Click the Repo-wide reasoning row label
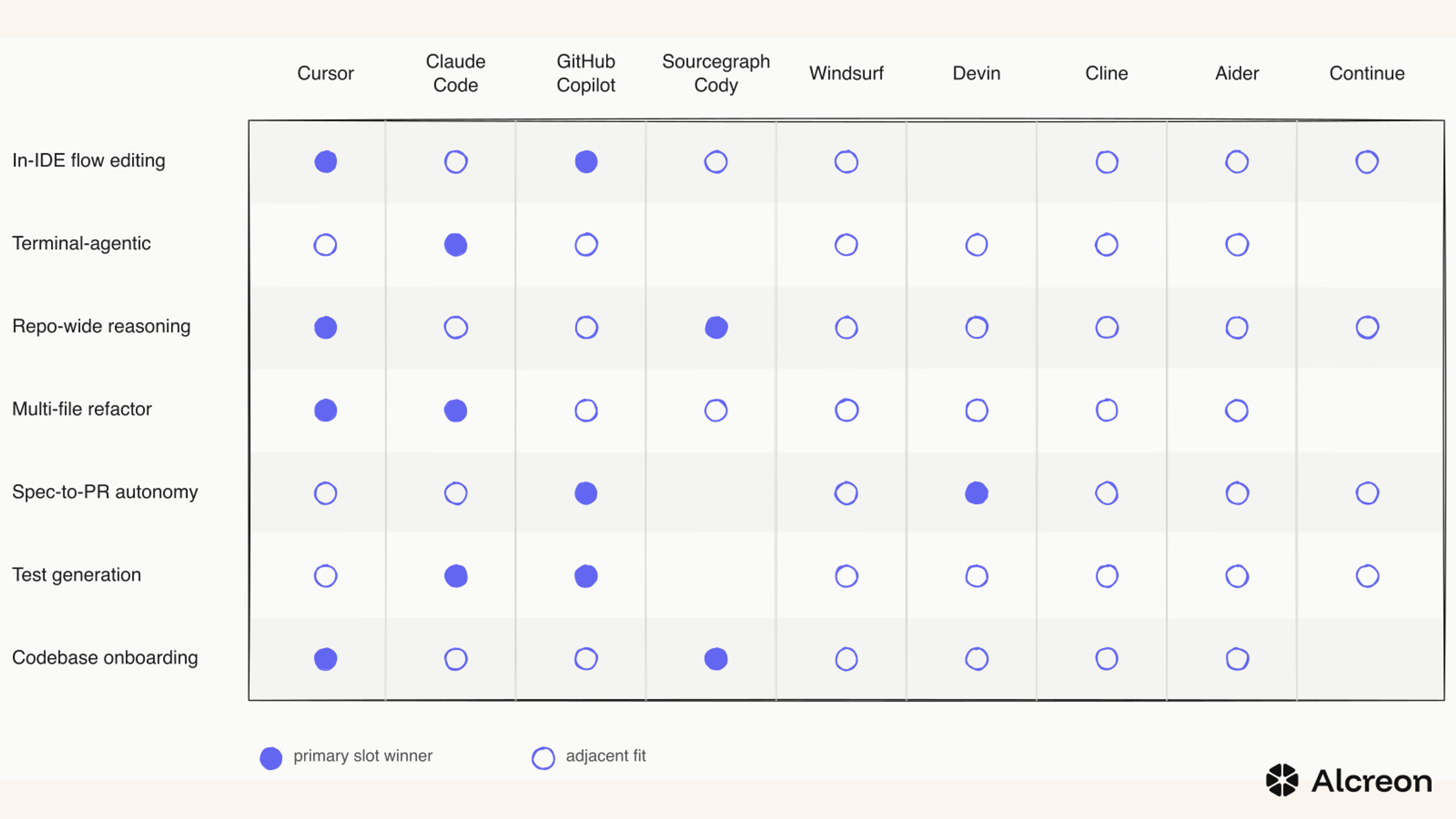The image size is (1456, 819). [102, 326]
